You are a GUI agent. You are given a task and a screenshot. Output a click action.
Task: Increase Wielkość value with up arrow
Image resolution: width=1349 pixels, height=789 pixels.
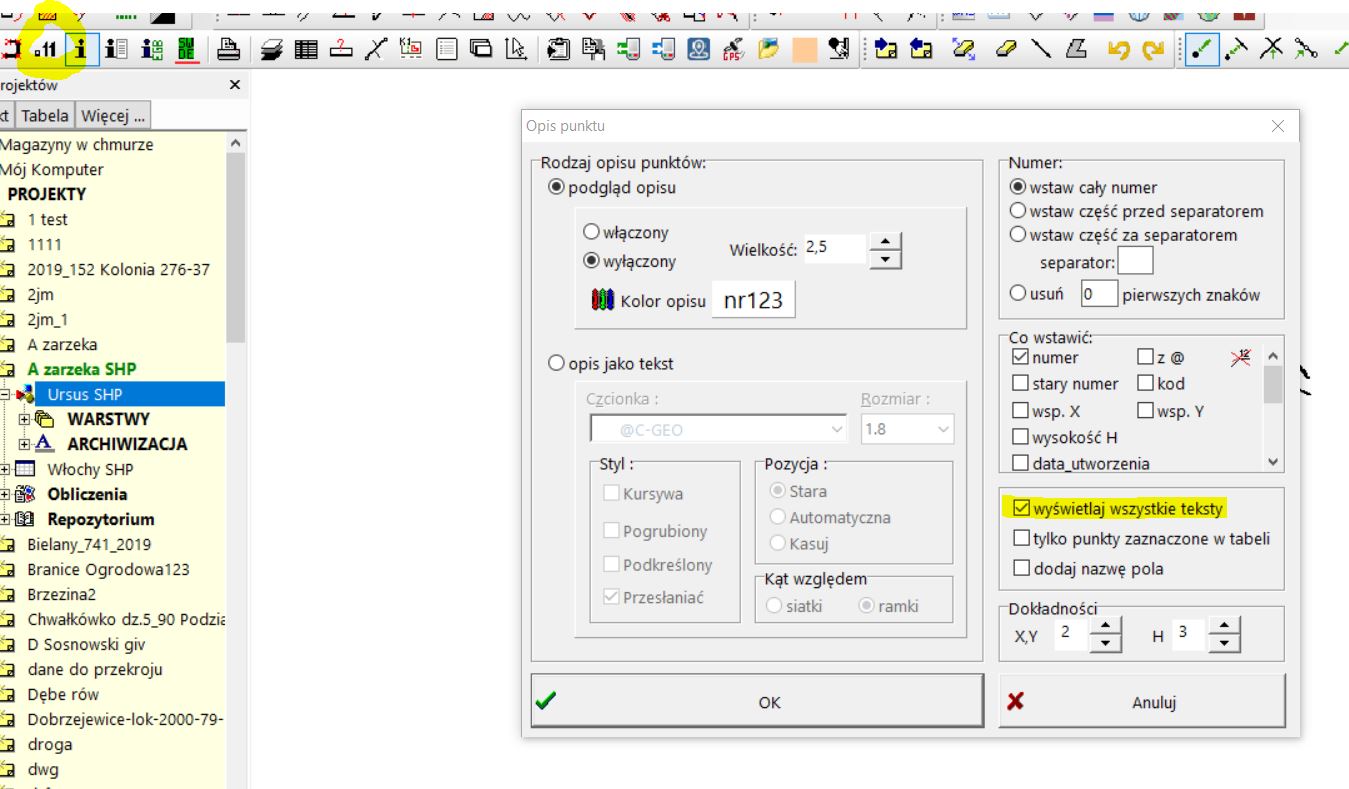tap(885, 240)
